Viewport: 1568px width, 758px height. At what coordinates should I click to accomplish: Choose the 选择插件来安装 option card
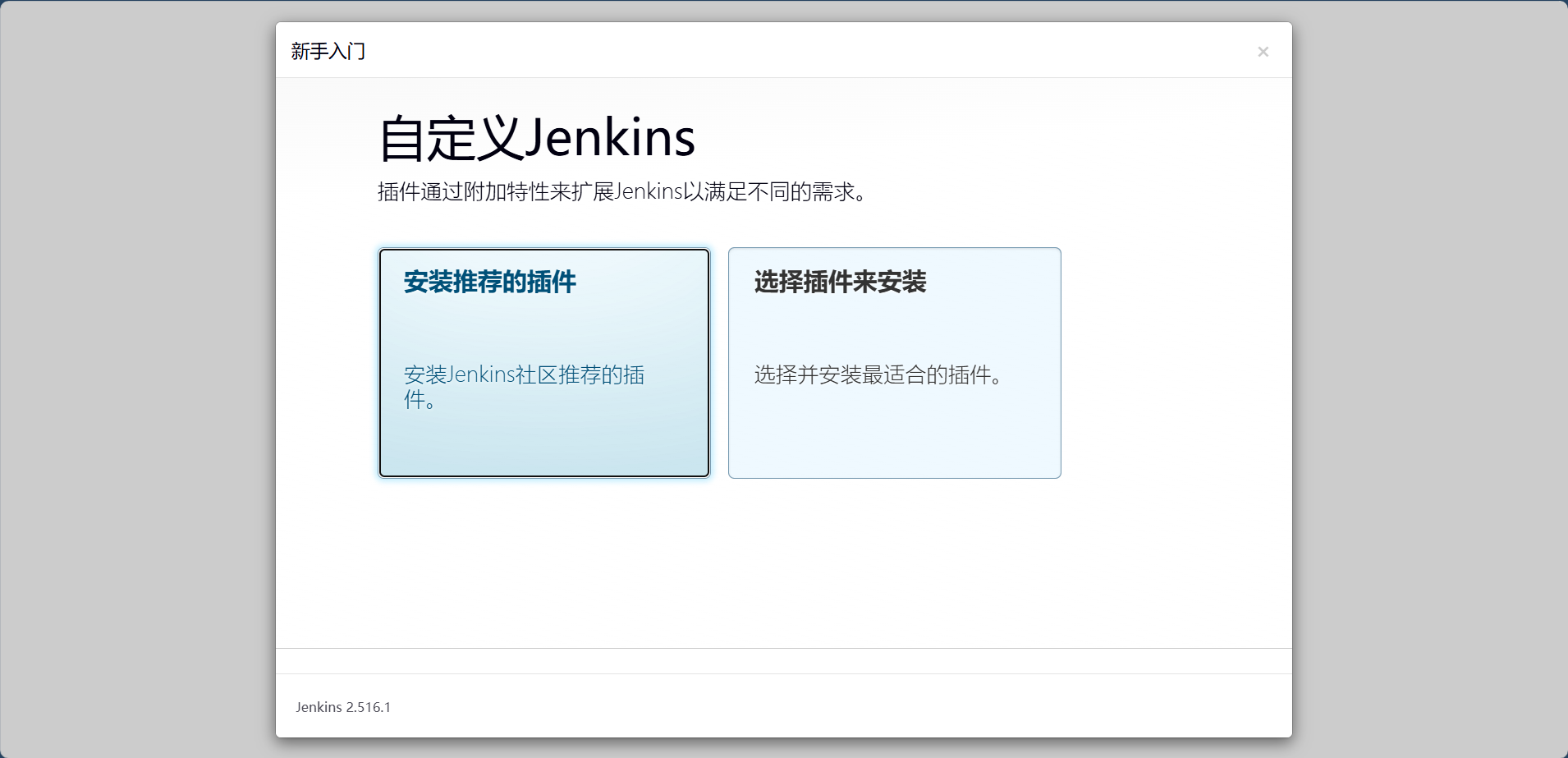895,363
